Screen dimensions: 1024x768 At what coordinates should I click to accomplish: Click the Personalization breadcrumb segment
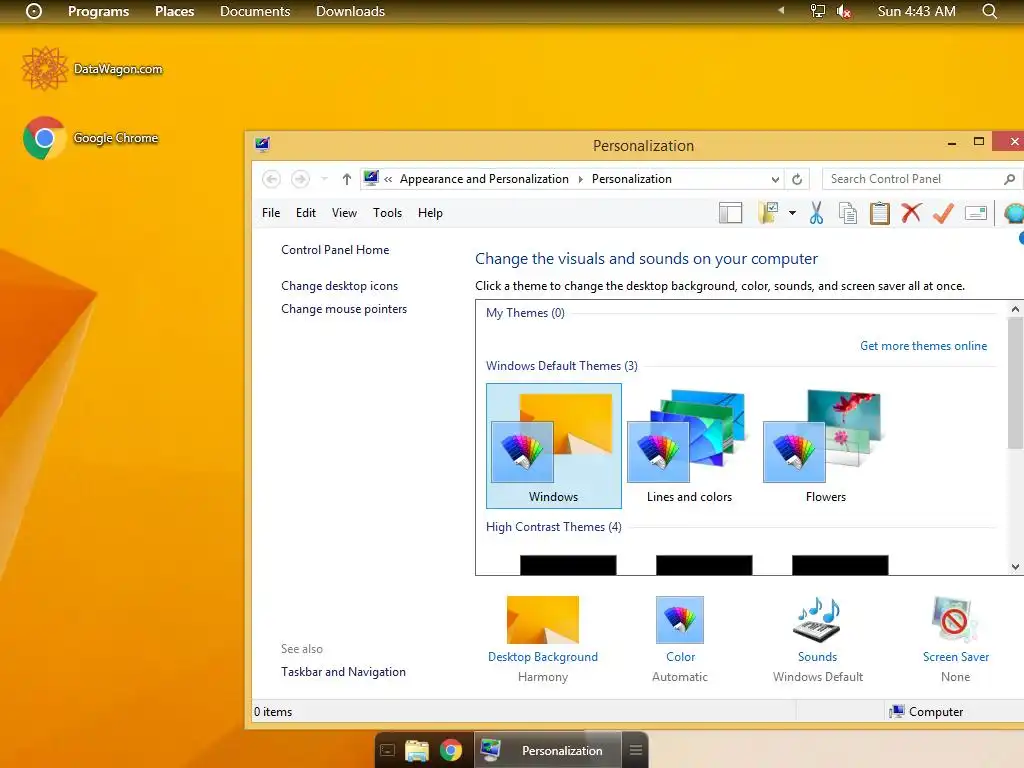pos(632,179)
